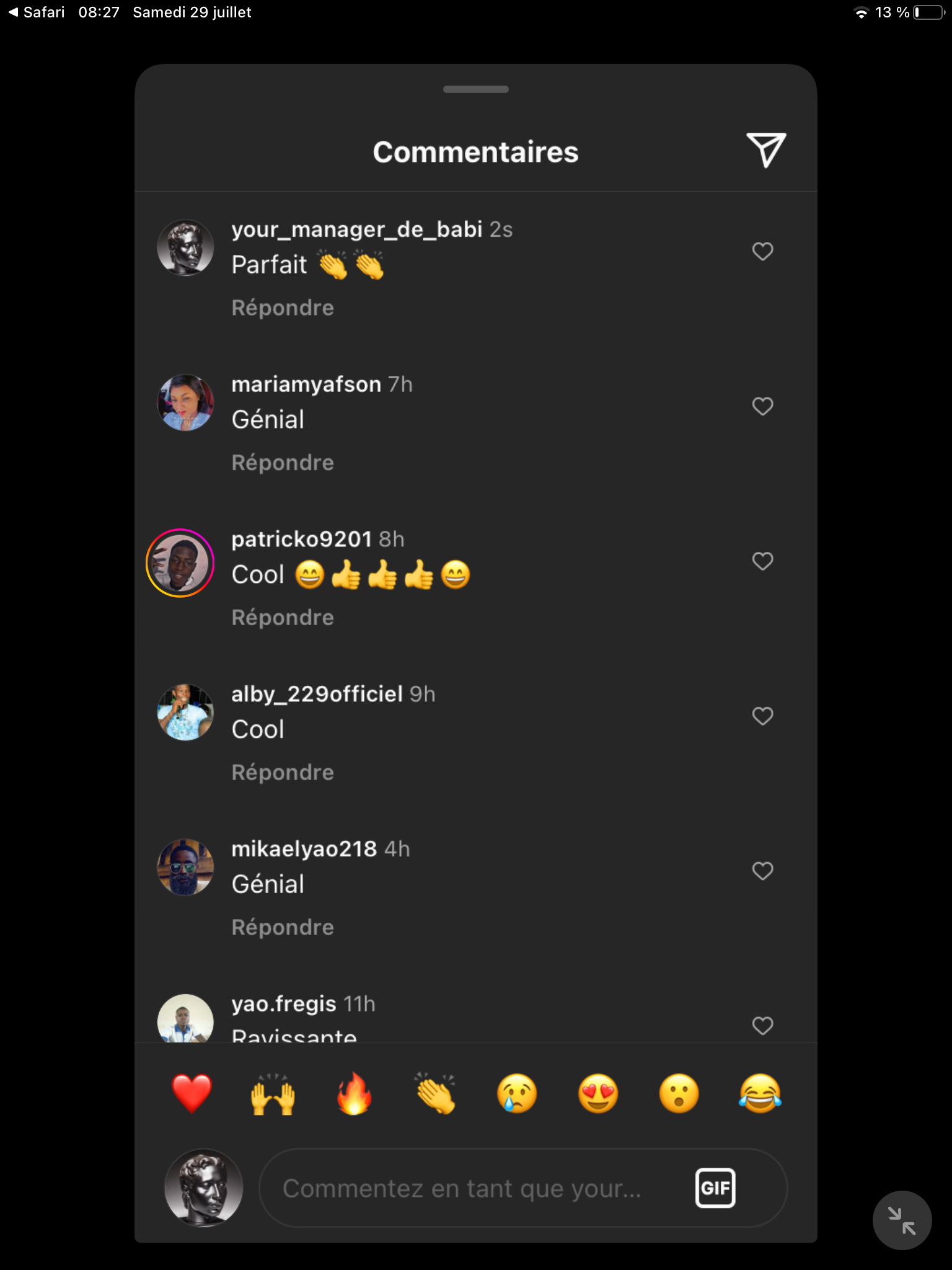Insert the red heart emoji reaction
Screen dimensions: 952x1270
coord(192,1093)
